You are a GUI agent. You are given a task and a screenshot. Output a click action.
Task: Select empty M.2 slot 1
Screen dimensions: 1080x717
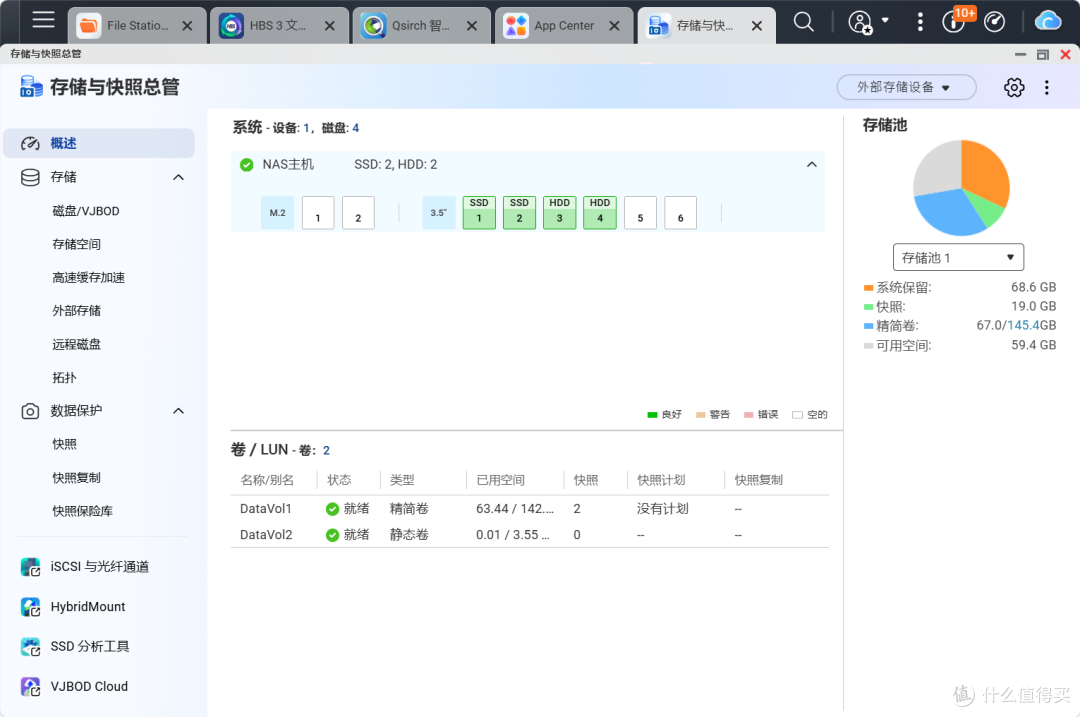[318, 213]
